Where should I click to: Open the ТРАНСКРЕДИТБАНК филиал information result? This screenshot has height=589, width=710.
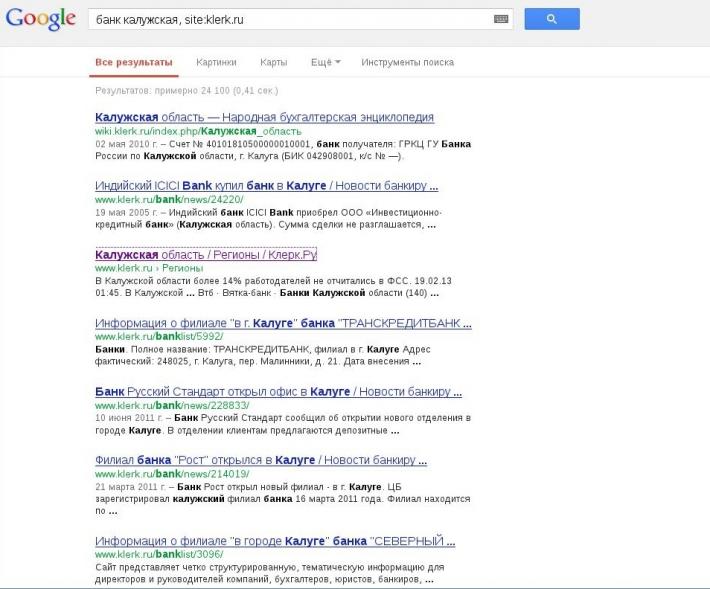pyautogui.click(x=283, y=323)
